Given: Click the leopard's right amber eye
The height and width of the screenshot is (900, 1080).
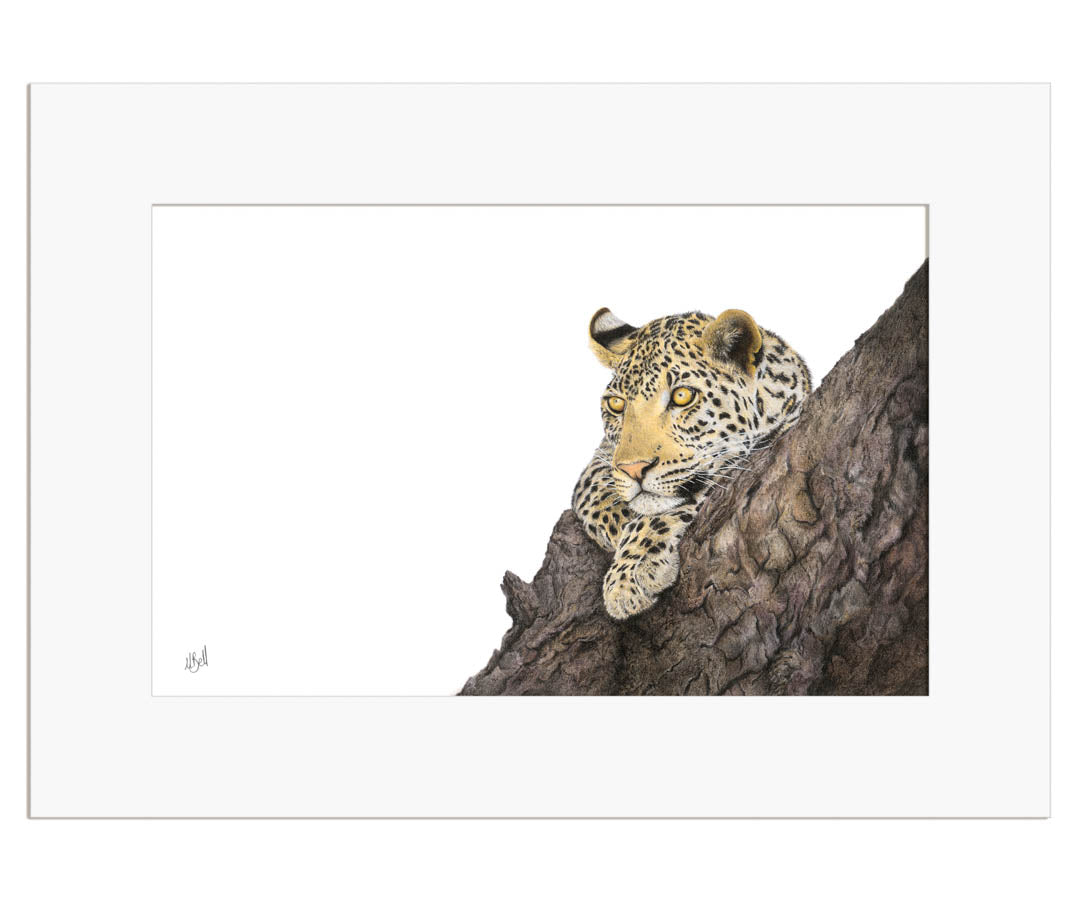Looking at the screenshot, I should tap(683, 396).
